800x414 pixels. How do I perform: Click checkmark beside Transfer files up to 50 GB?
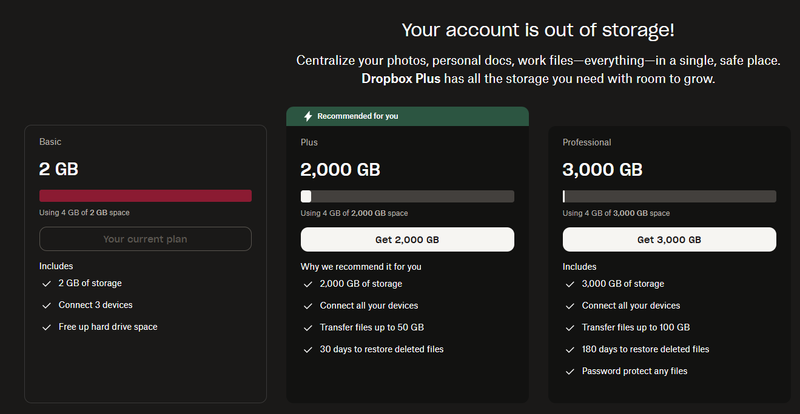[308, 327]
